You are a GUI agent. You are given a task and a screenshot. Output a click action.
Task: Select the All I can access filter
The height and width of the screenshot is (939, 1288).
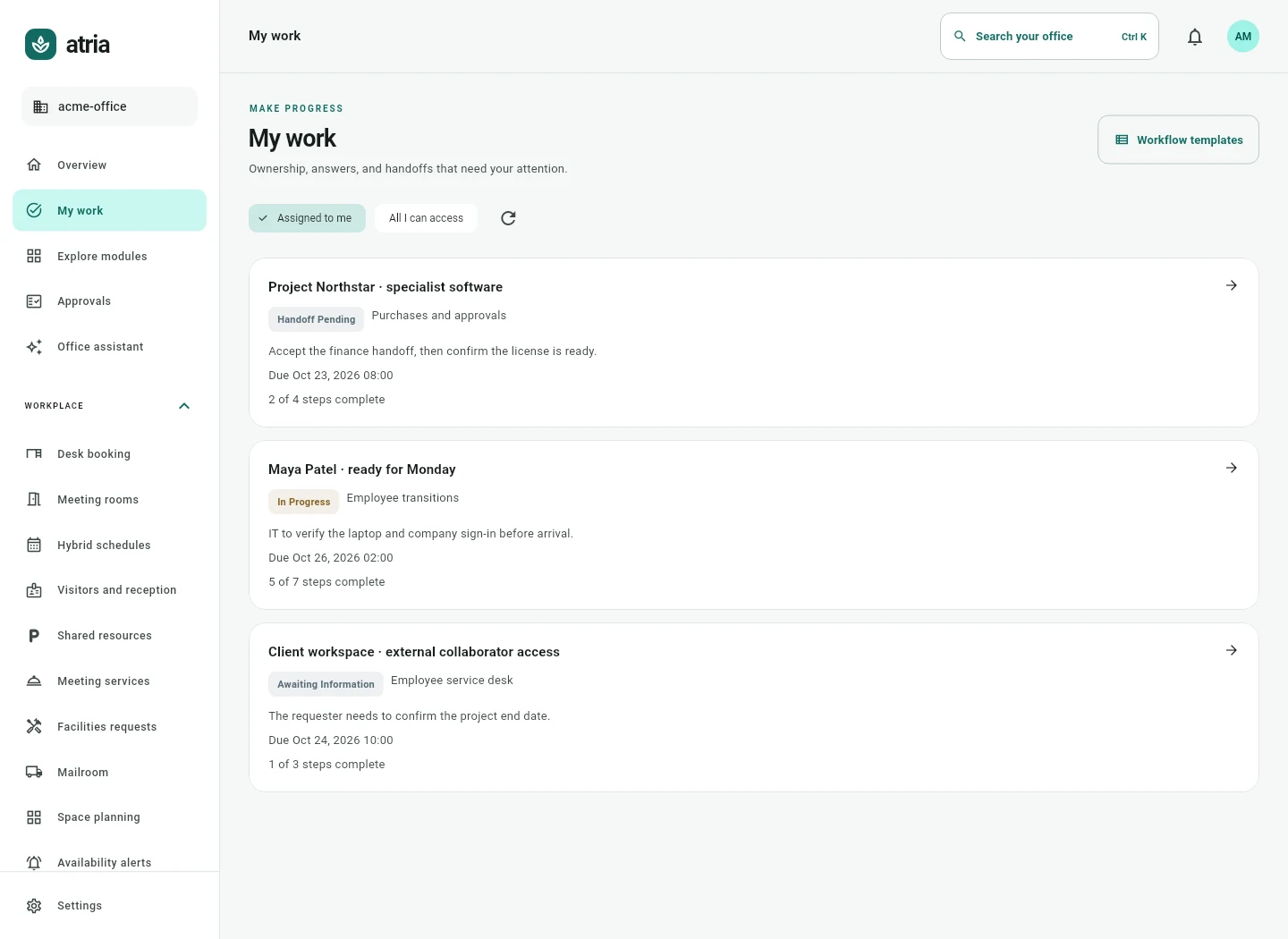(x=426, y=218)
